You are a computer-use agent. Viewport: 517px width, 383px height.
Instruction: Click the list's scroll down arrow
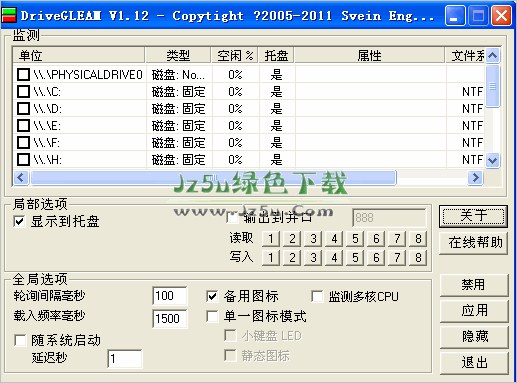point(493,160)
